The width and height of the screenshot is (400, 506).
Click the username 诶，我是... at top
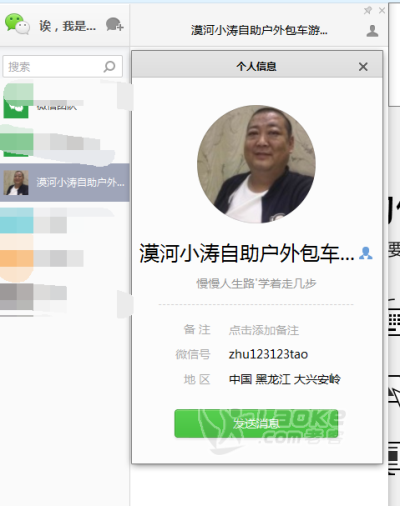[67, 26]
